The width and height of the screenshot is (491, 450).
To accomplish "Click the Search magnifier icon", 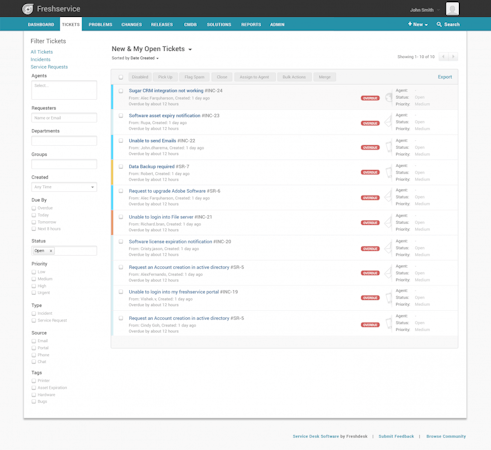I will coord(439,24).
